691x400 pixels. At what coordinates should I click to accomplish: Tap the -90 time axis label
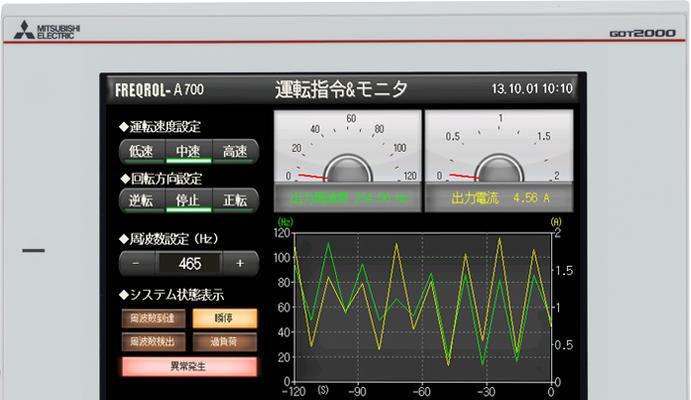pos(357,392)
